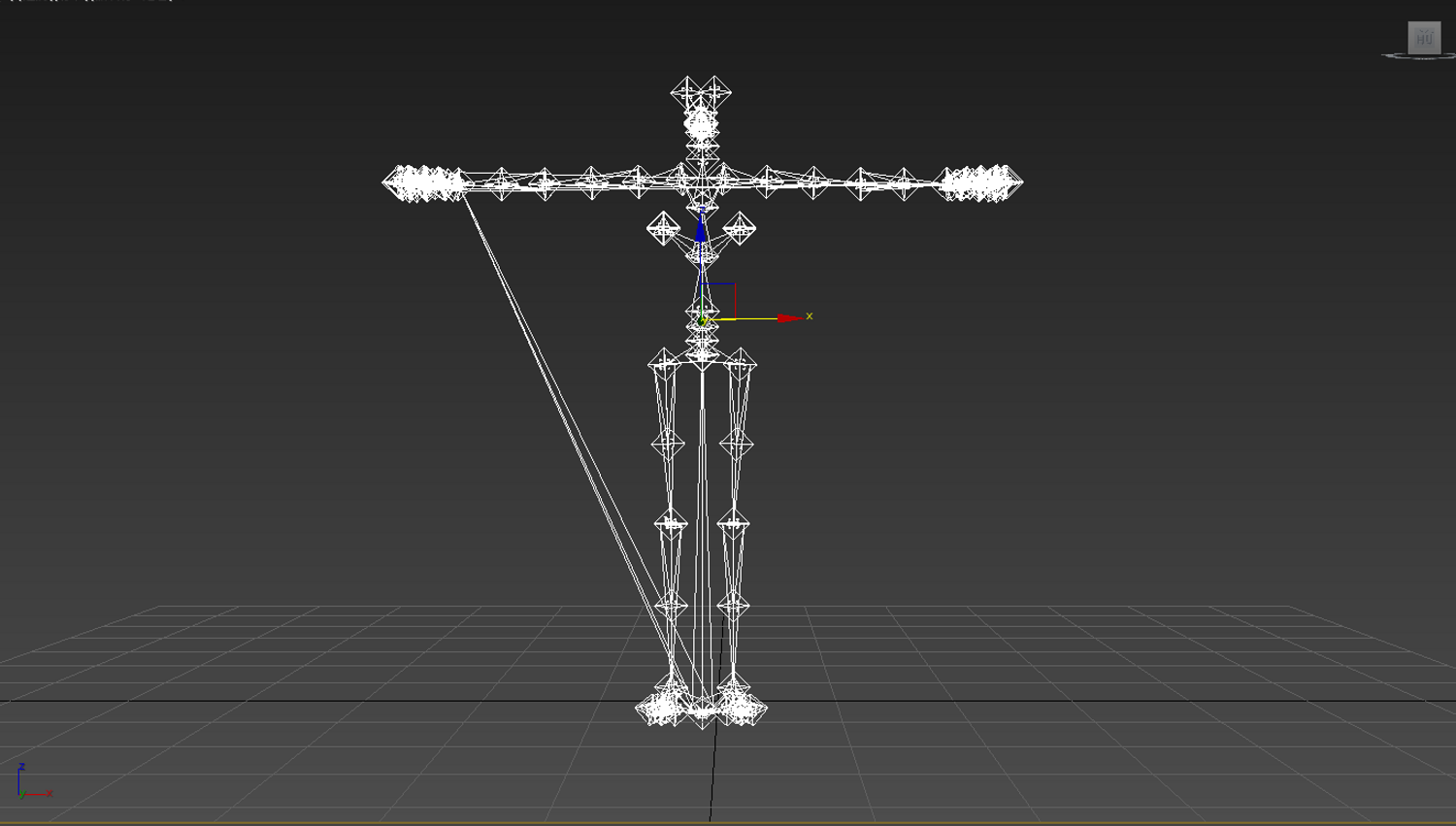Image resolution: width=1456 pixels, height=826 pixels.
Task: Click the ViewCube front face
Action: click(1424, 38)
